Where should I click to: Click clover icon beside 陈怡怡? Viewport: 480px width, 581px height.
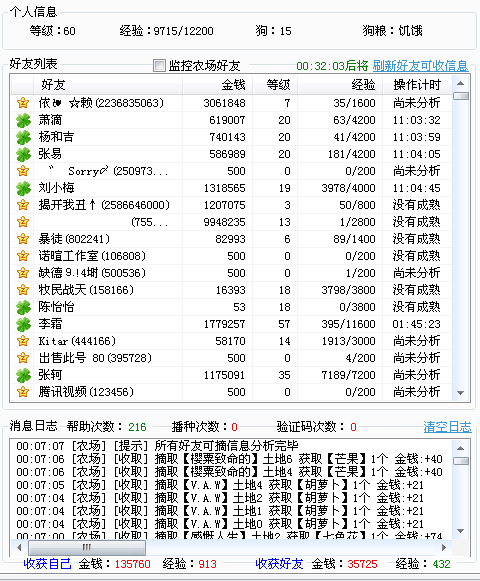tap(23, 307)
